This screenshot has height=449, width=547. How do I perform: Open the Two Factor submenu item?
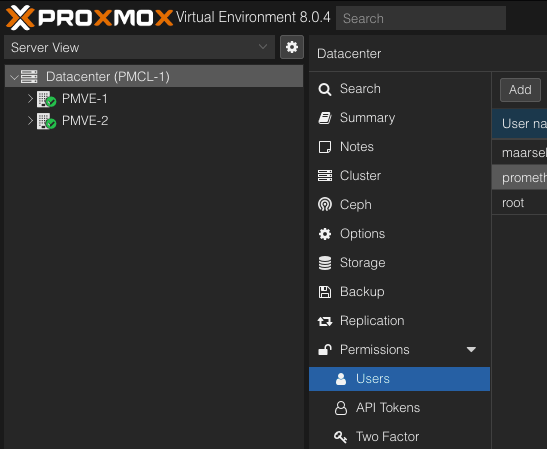pos(399,436)
